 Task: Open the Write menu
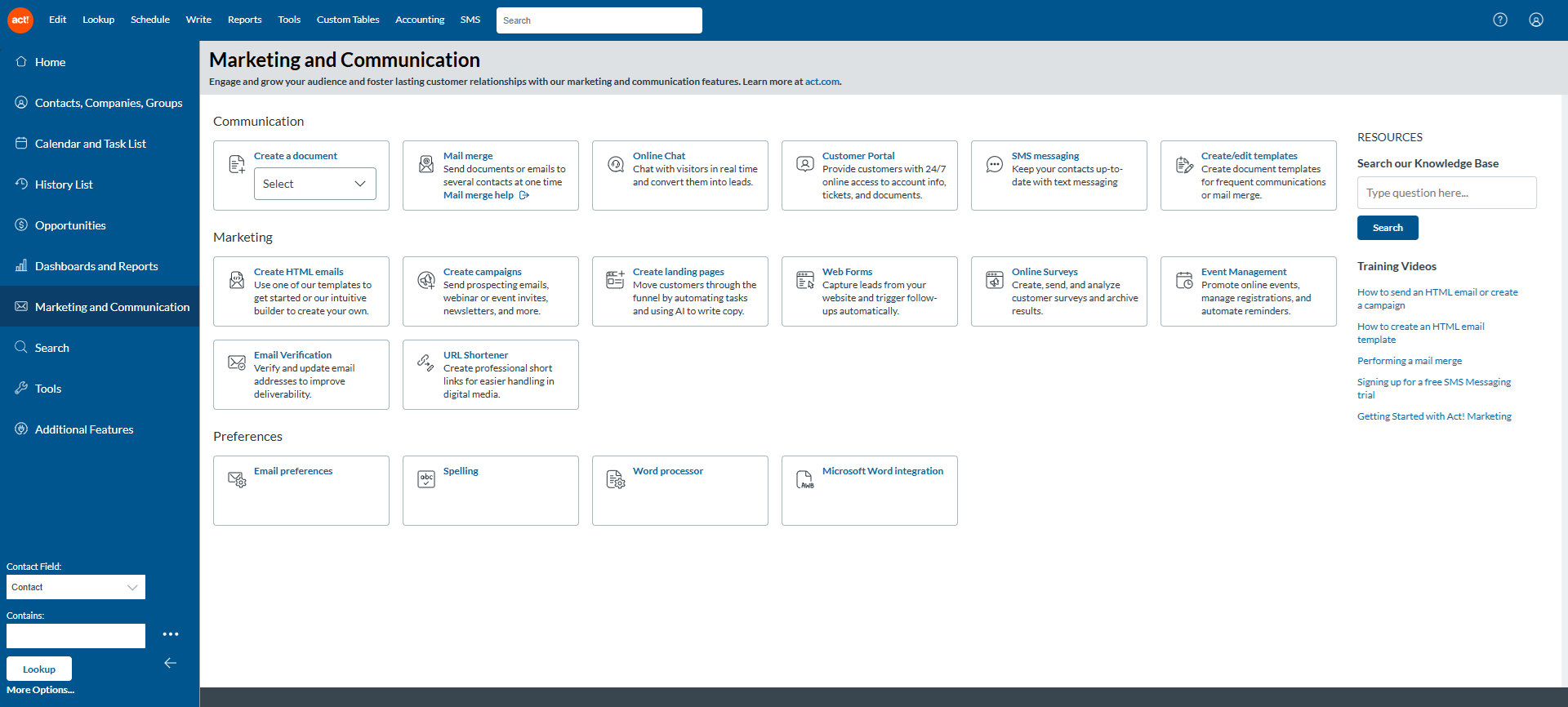pos(198,20)
